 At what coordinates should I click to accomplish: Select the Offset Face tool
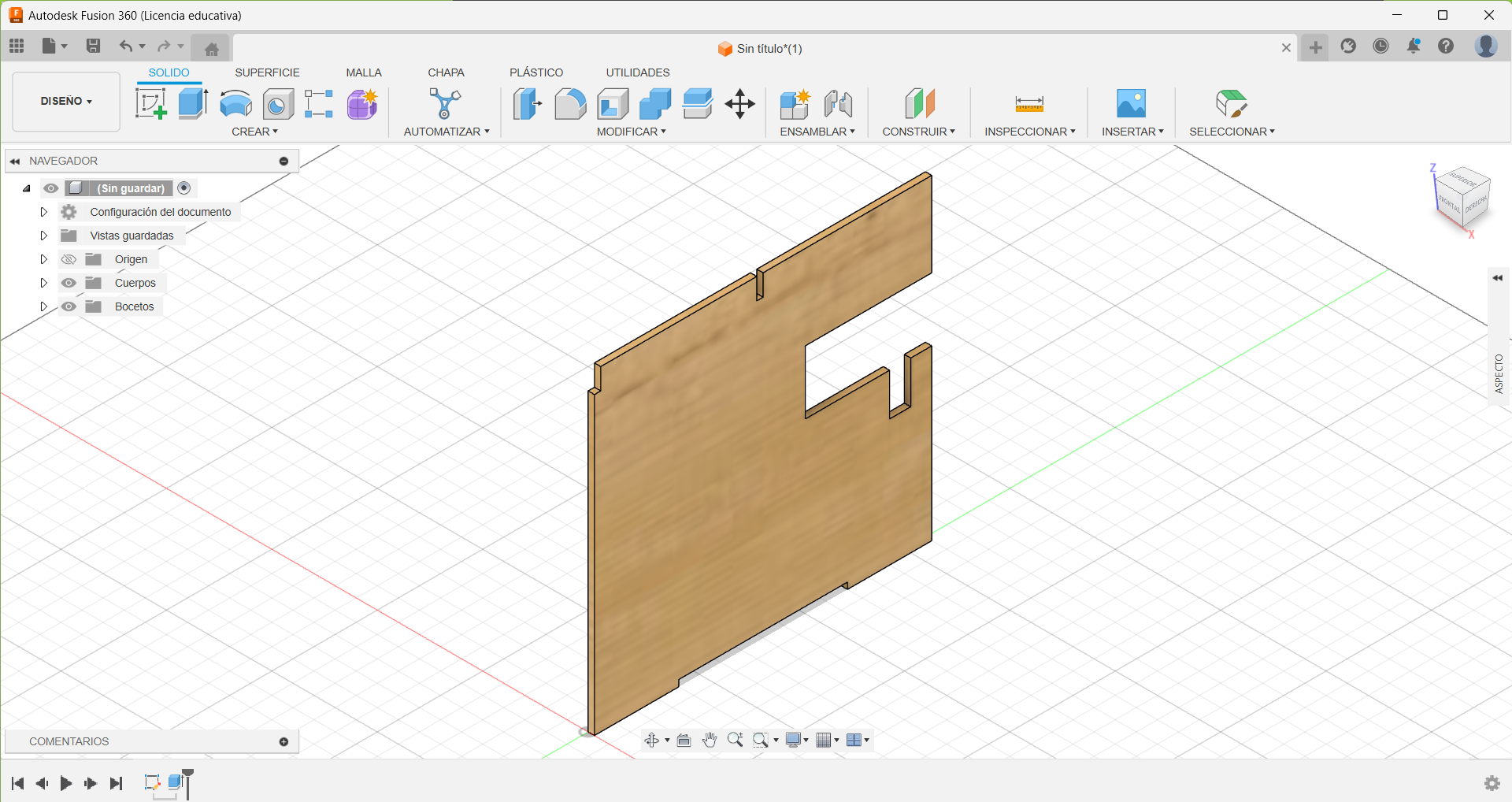698,104
